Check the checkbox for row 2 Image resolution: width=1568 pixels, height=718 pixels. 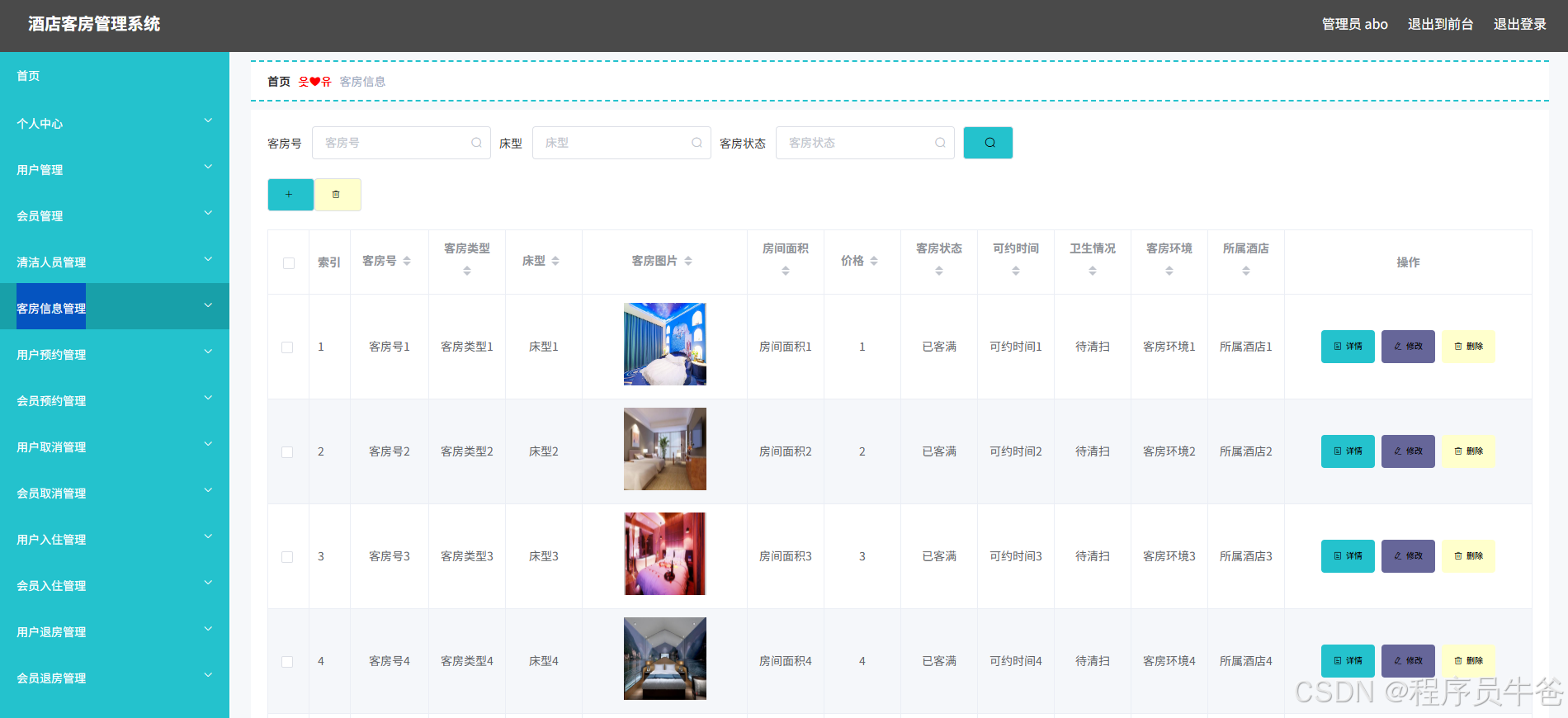point(287,452)
